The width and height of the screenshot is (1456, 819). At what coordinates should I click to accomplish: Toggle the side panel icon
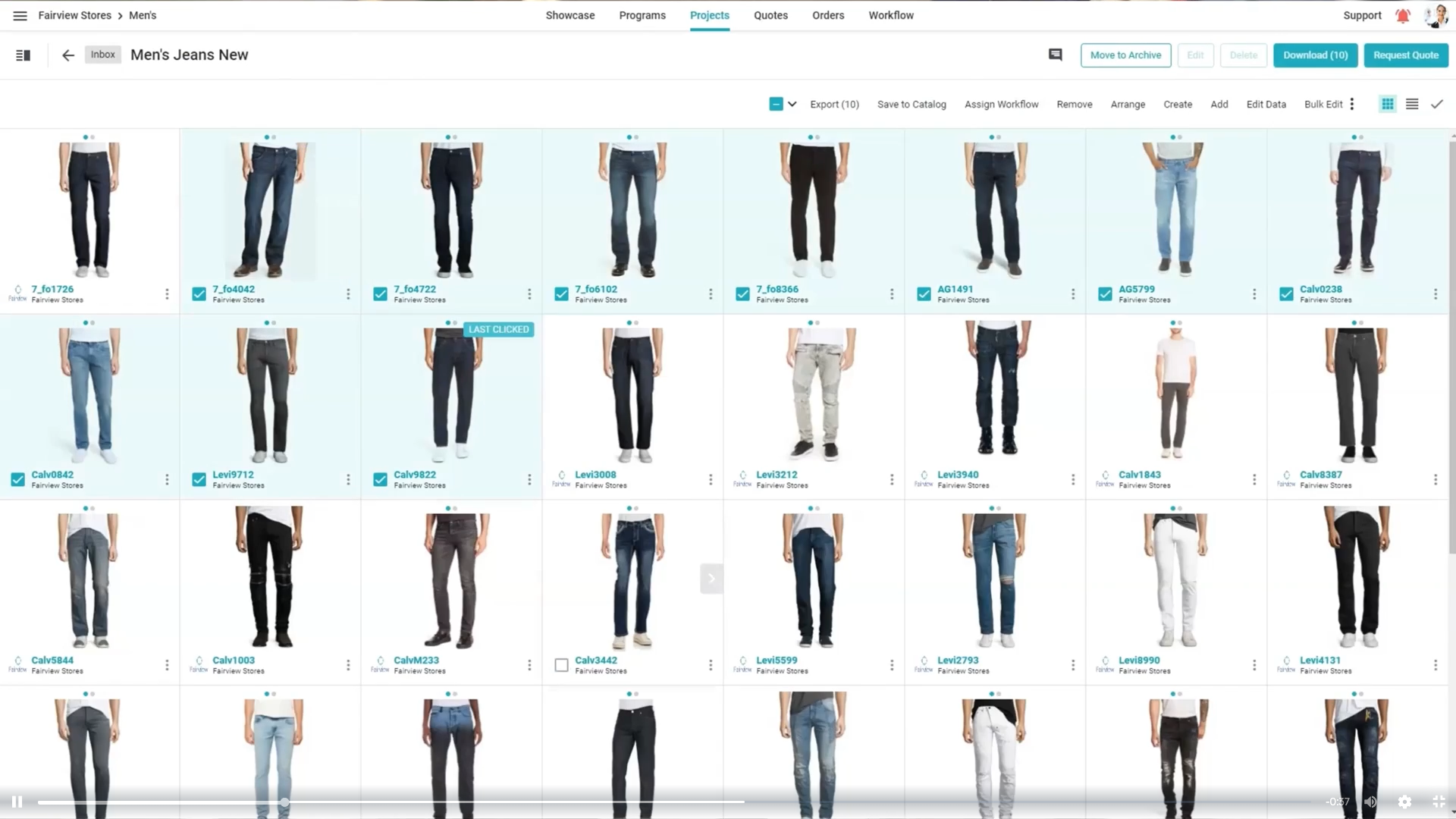pyautogui.click(x=24, y=55)
